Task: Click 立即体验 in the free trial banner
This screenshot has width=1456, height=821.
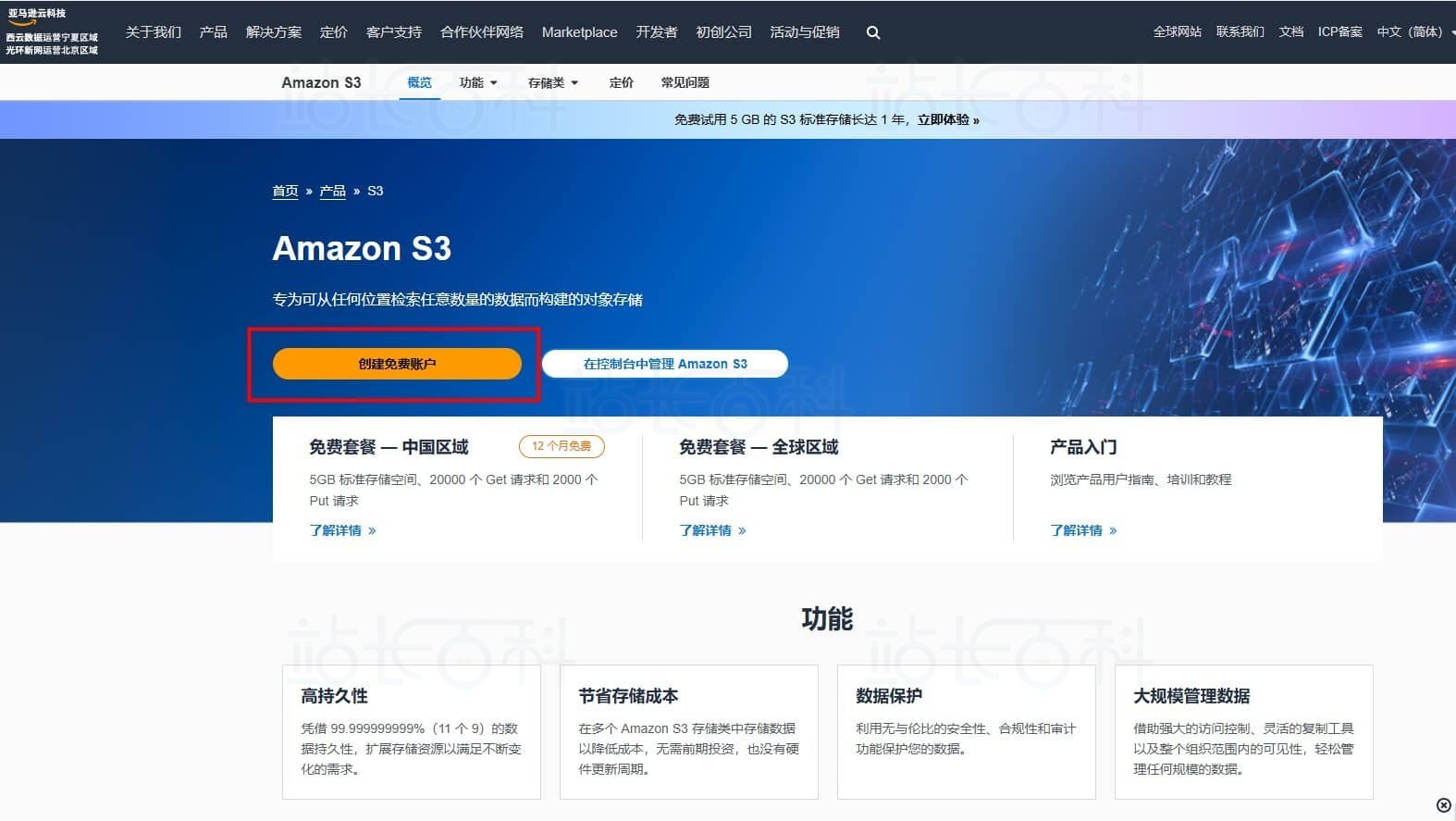Action: pyautogui.click(x=948, y=119)
